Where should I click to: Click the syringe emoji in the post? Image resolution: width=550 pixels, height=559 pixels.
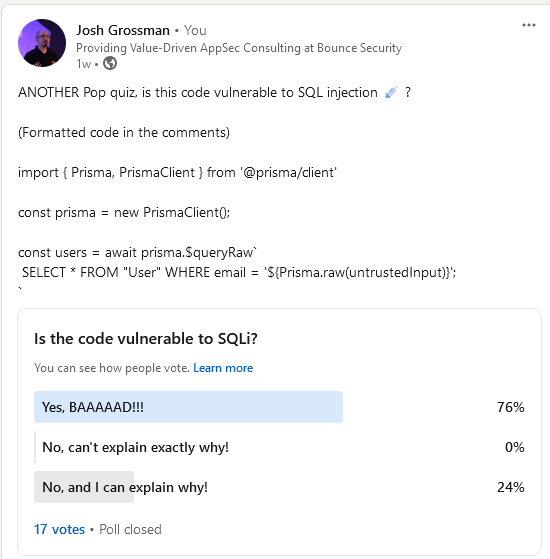(x=391, y=93)
